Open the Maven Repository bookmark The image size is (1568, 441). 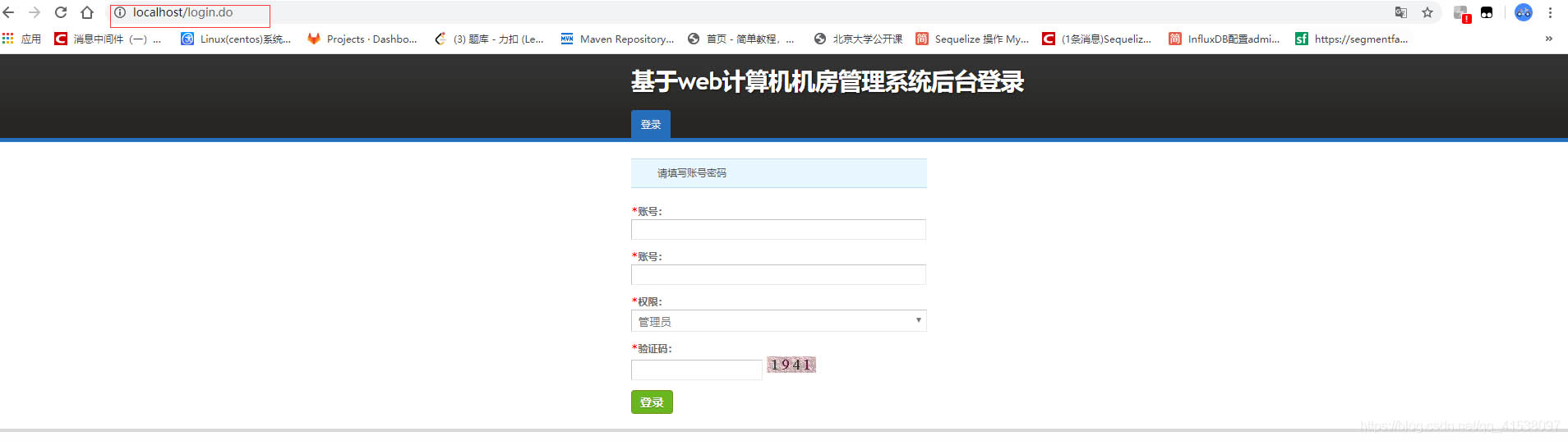coord(617,39)
